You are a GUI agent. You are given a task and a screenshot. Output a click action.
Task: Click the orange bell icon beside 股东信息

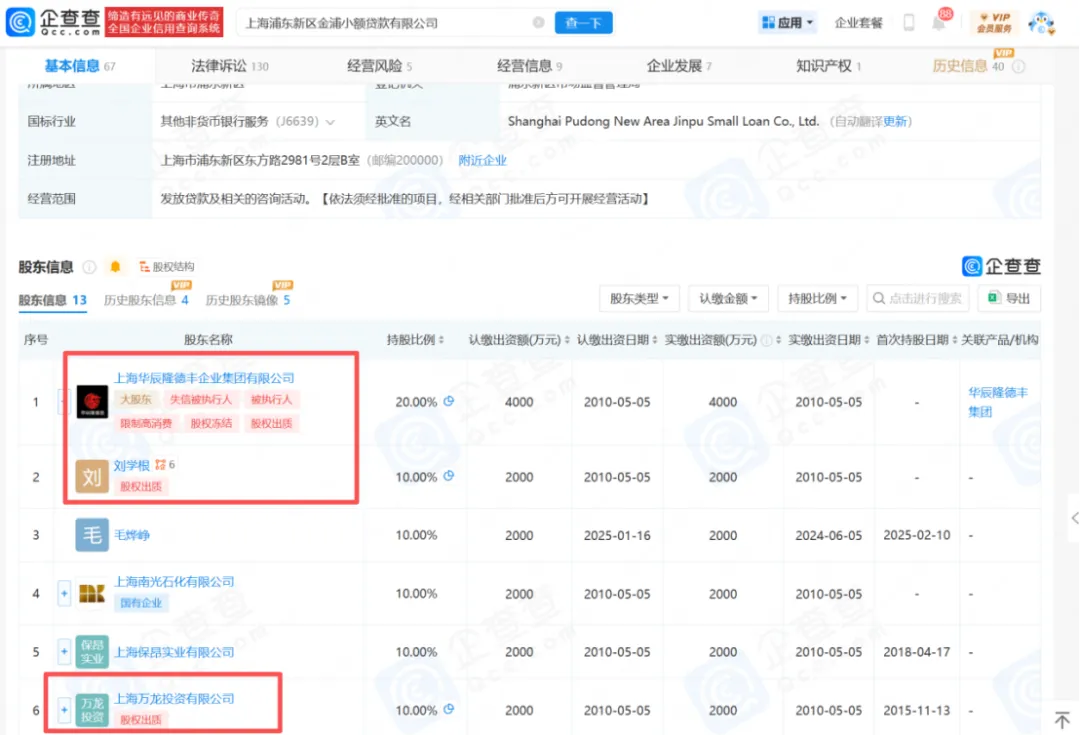click(x=115, y=267)
